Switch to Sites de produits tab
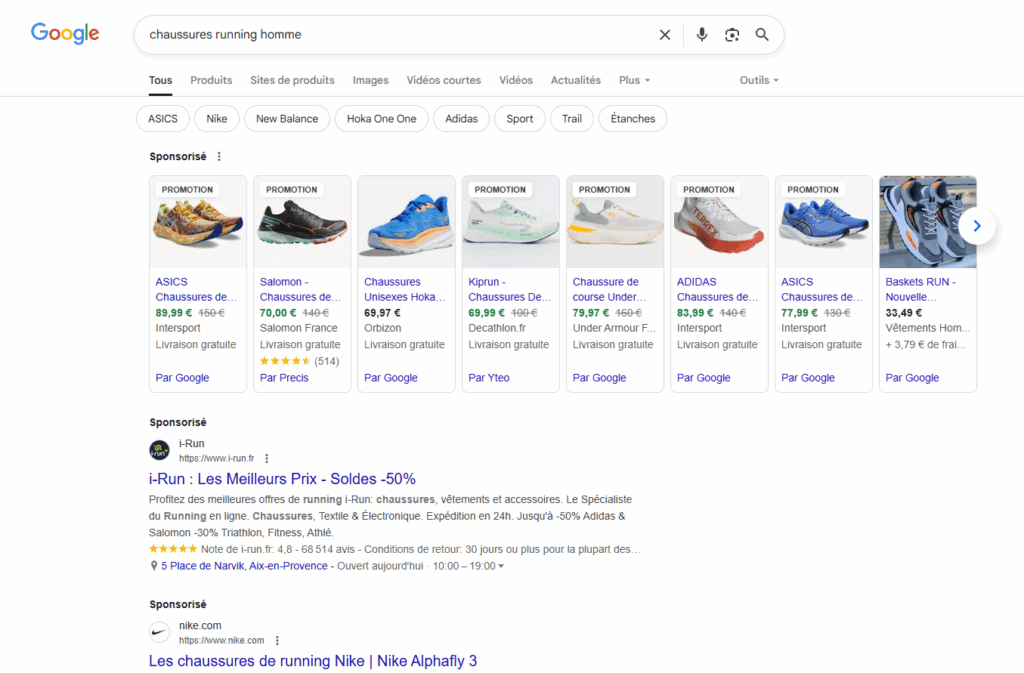This screenshot has width=1024, height=673. tap(292, 80)
